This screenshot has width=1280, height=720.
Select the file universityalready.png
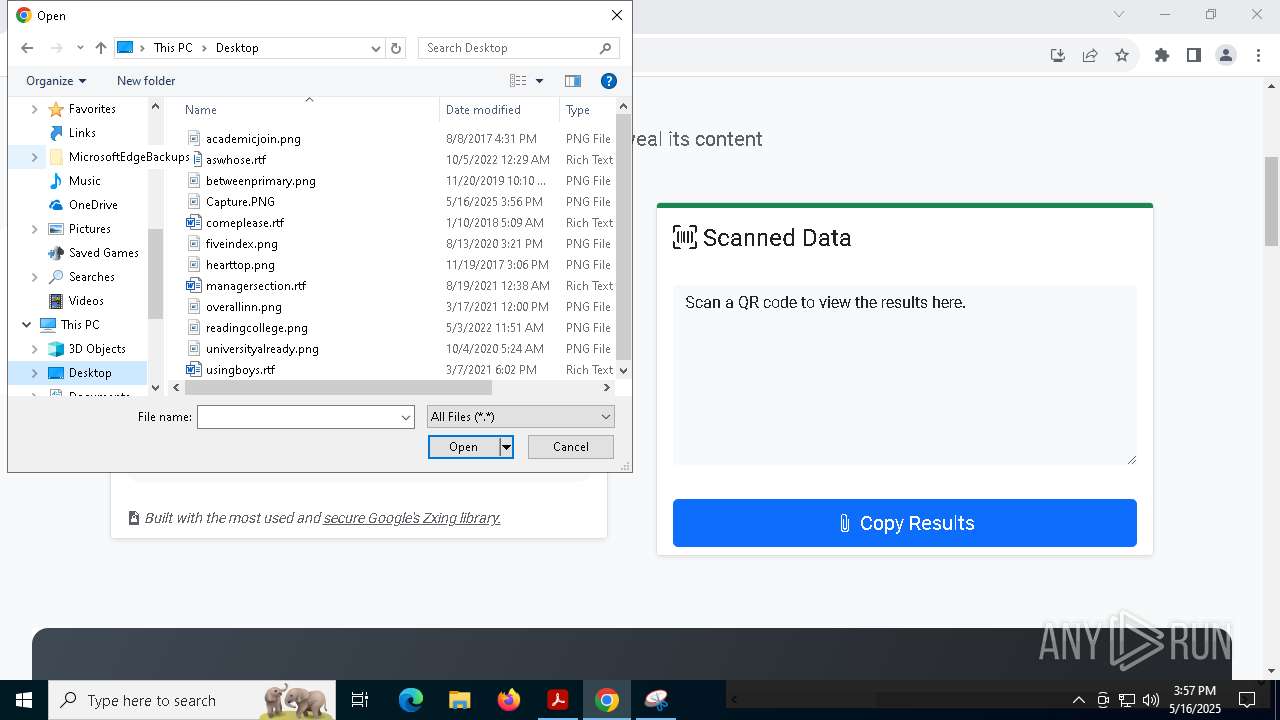click(x=262, y=349)
